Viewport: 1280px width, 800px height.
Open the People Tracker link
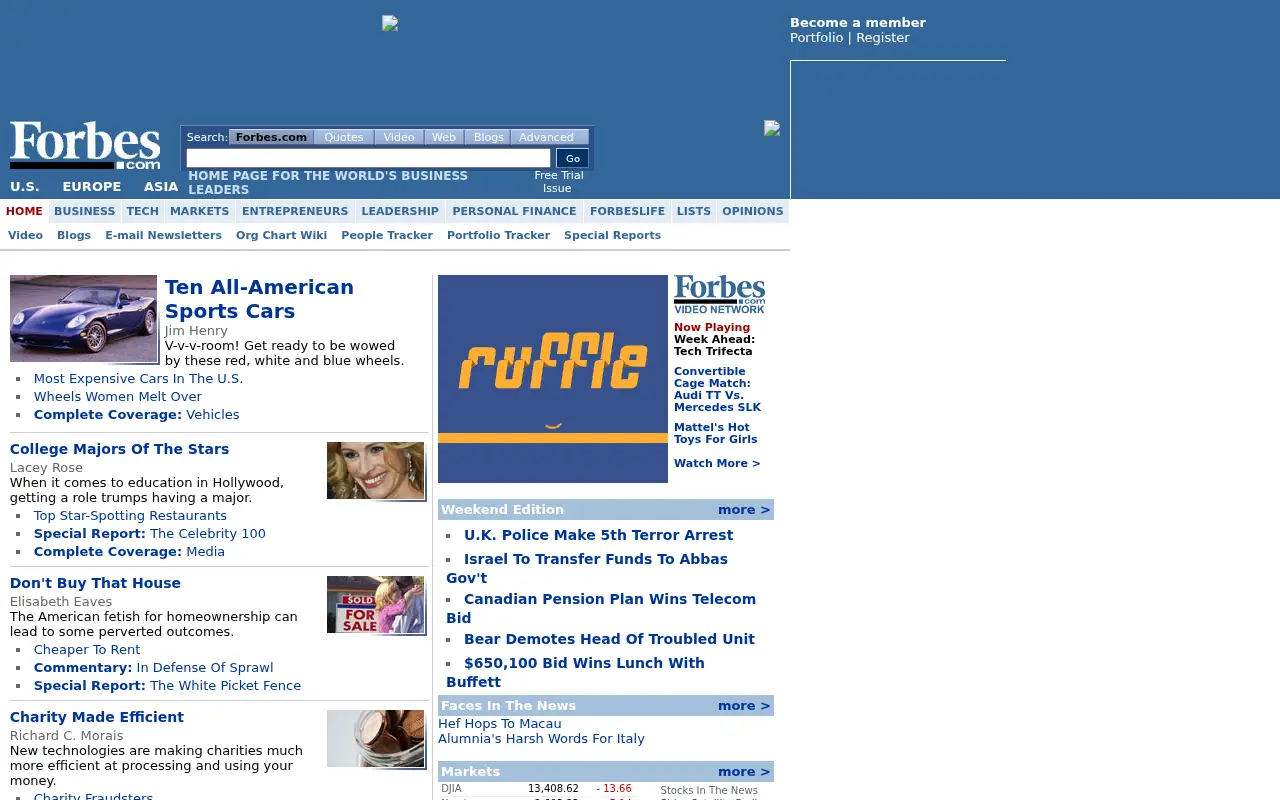(x=387, y=235)
